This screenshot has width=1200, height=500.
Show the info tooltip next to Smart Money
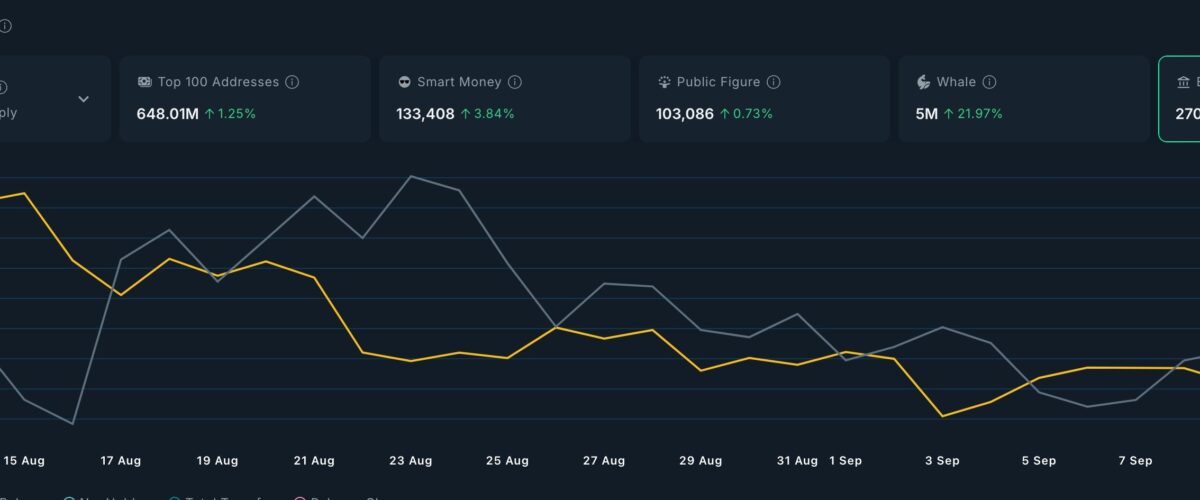click(515, 82)
